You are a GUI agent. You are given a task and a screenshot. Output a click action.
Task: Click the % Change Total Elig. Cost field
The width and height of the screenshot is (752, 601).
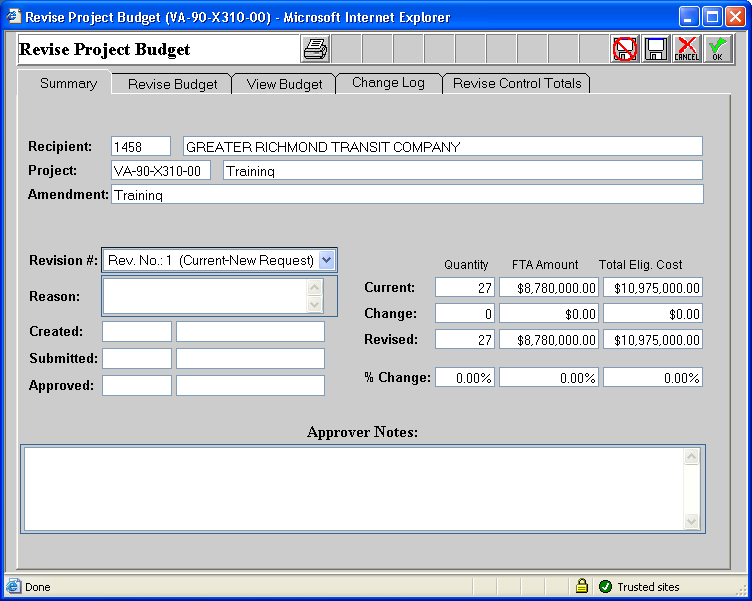(x=653, y=377)
